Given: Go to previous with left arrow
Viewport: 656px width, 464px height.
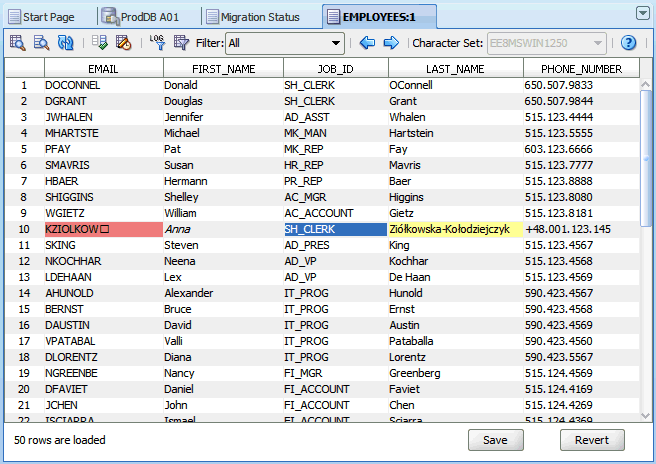Looking at the screenshot, I should 367,43.
